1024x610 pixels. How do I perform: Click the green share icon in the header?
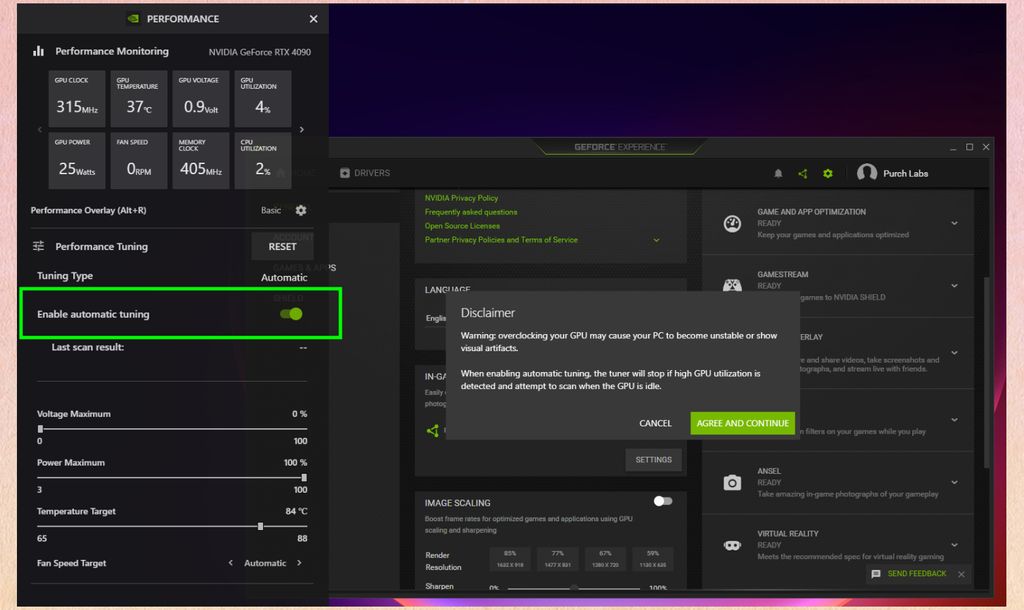(802, 172)
